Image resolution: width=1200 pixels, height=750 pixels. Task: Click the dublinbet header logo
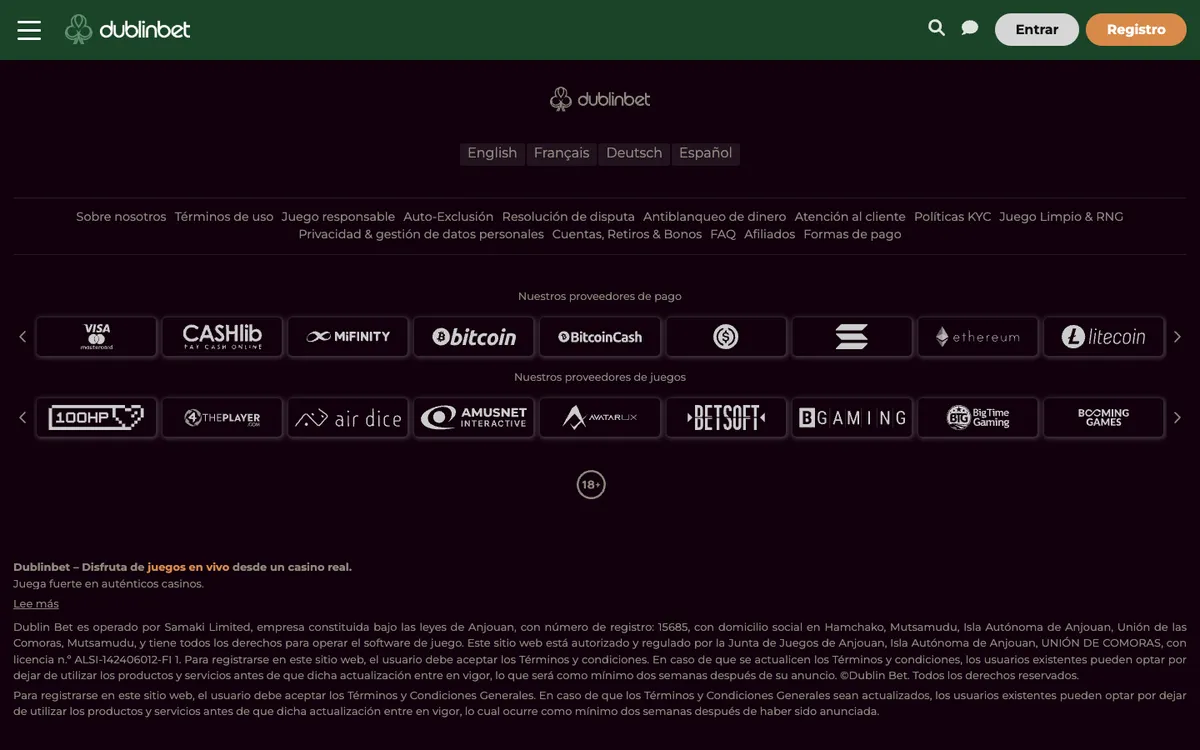pyautogui.click(x=127, y=30)
